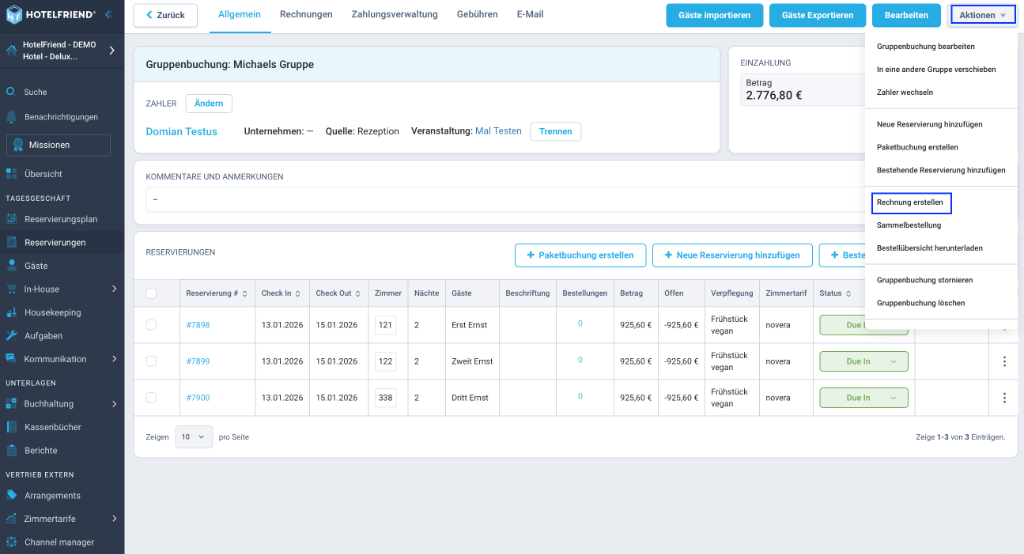Open Channel manager icon in sidebar

coord(11,542)
